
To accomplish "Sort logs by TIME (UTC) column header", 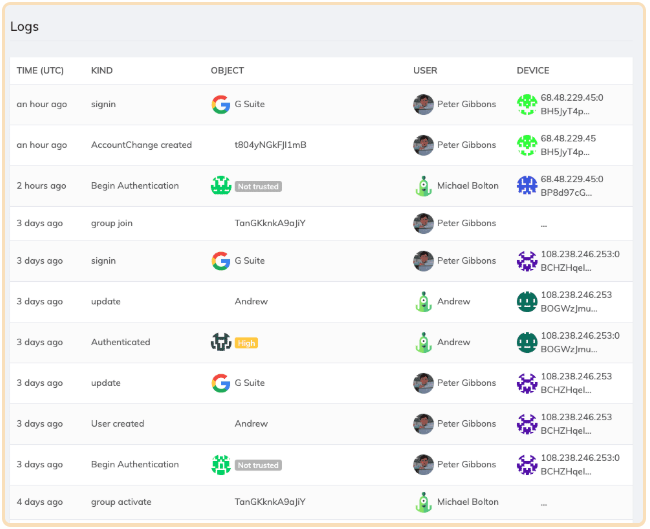I will tap(39, 71).
